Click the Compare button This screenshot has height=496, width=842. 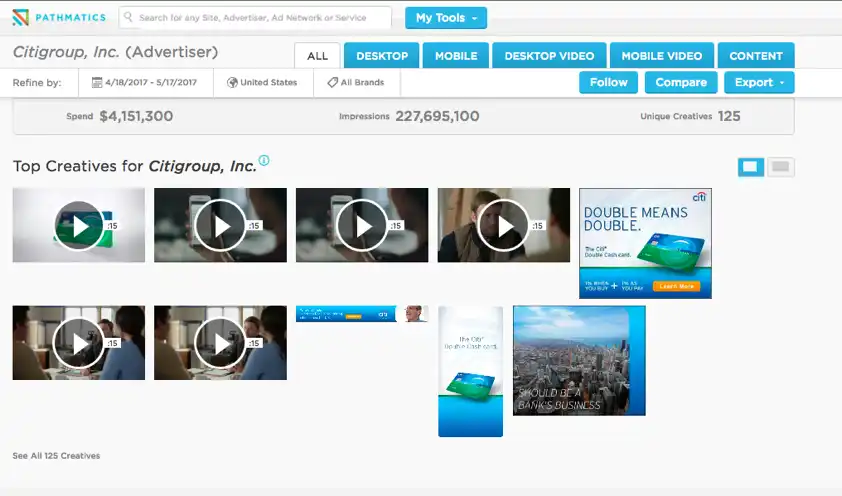tap(681, 82)
